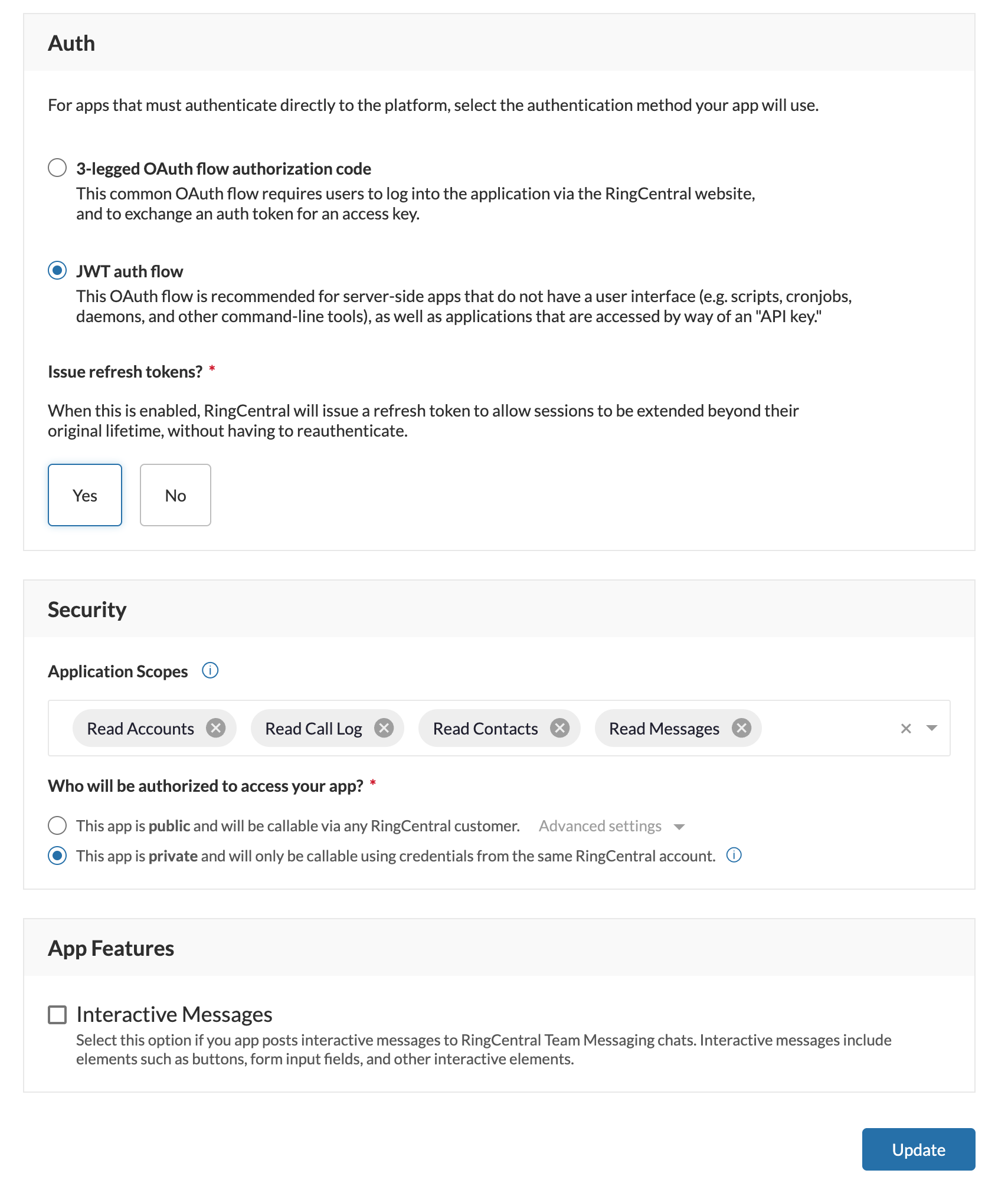Select the 3-legged OAuth flow option

57,168
